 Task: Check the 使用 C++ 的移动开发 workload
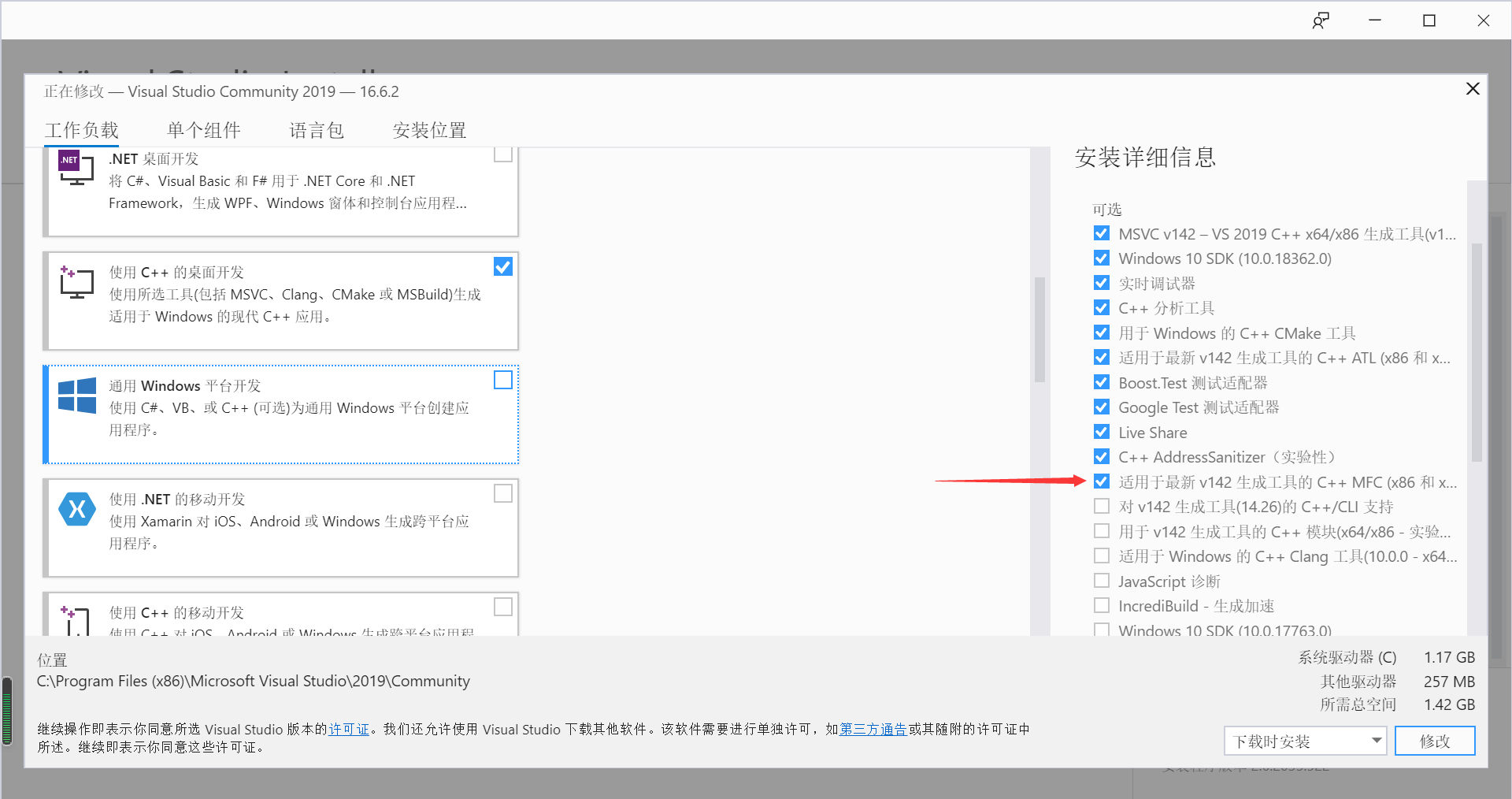tap(503, 607)
